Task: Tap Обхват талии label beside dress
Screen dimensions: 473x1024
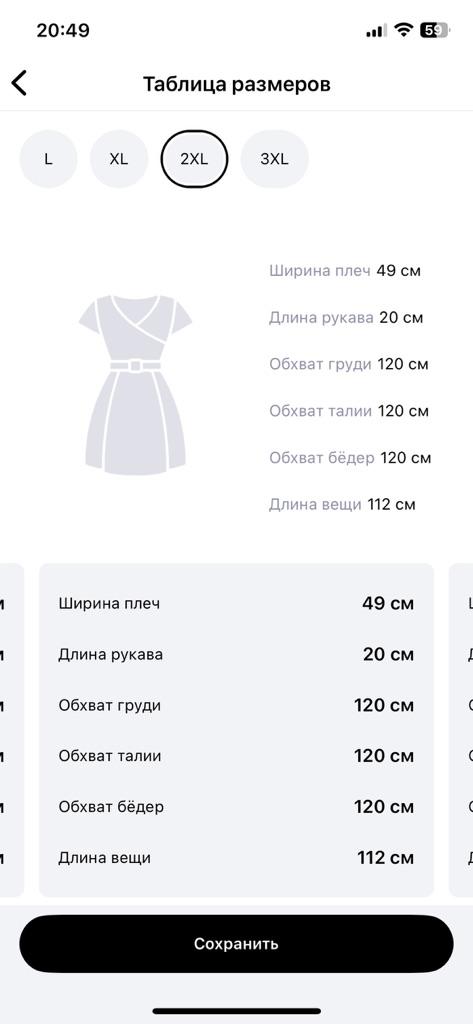Action: coord(320,411)
